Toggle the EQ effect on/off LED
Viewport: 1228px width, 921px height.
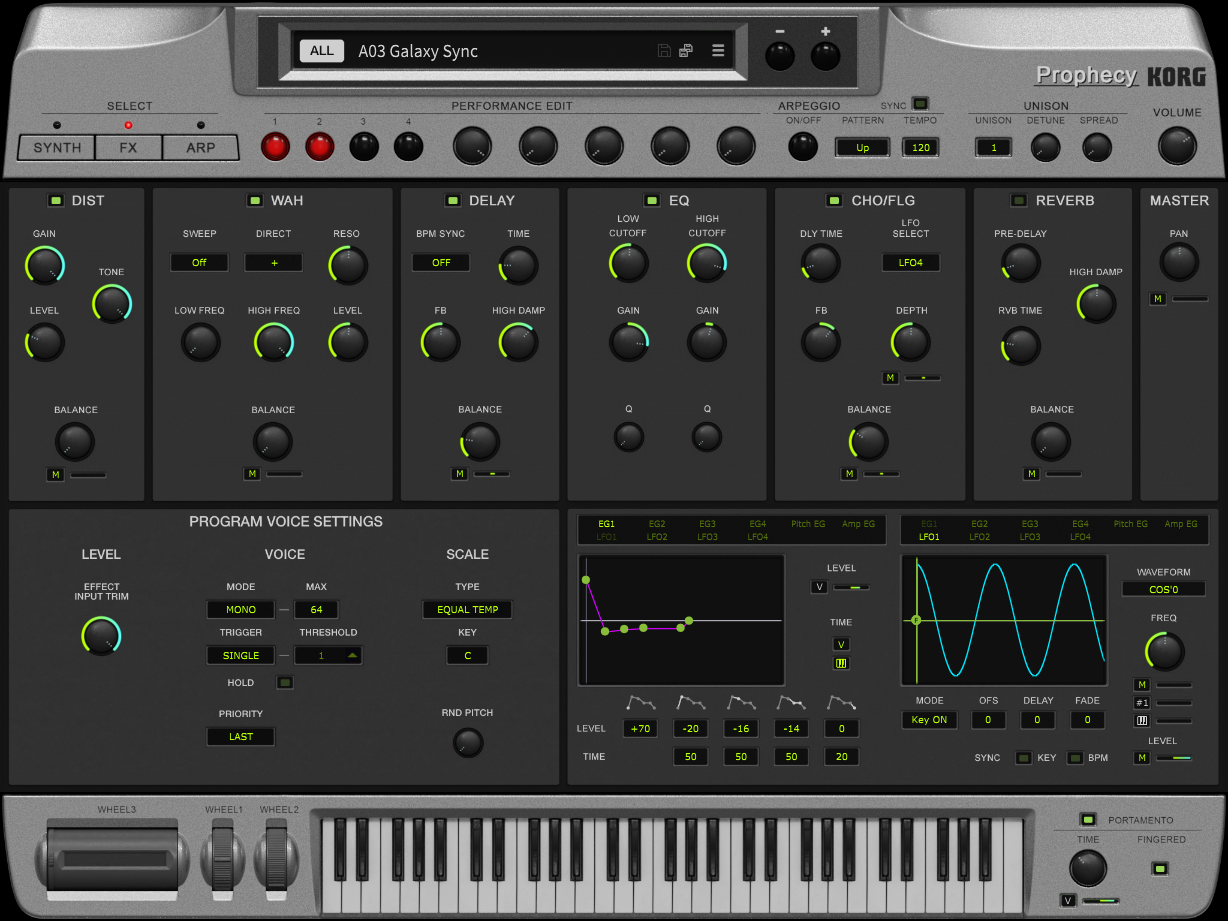(652, 200)
